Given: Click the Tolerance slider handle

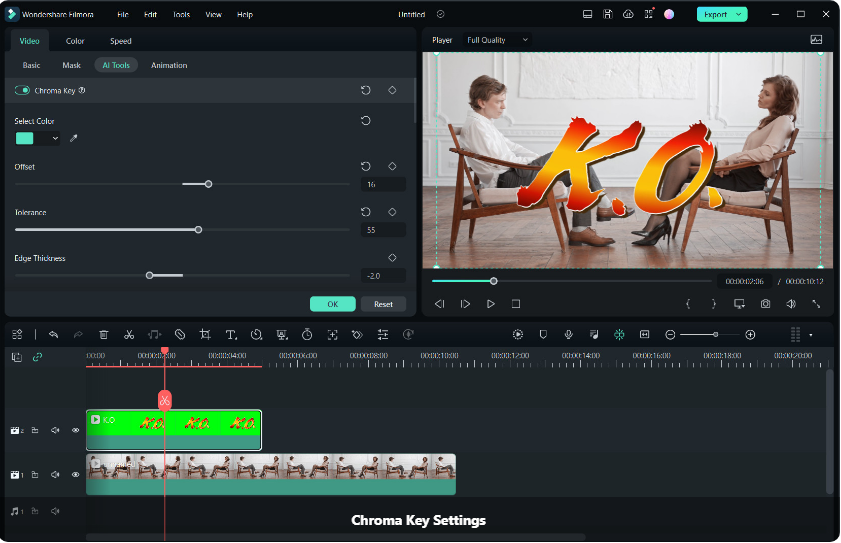Looking at the screenshot, I should point(198,230).
